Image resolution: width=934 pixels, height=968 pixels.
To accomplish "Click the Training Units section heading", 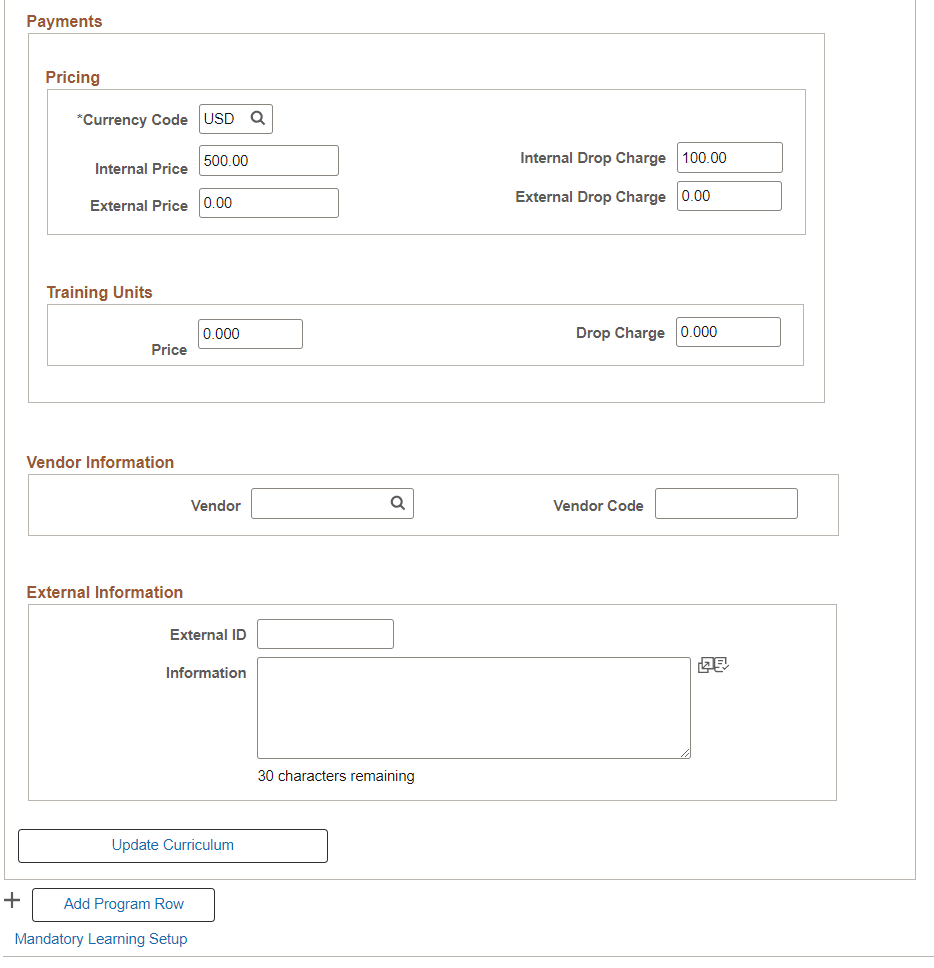I will [x=99, y=293].
